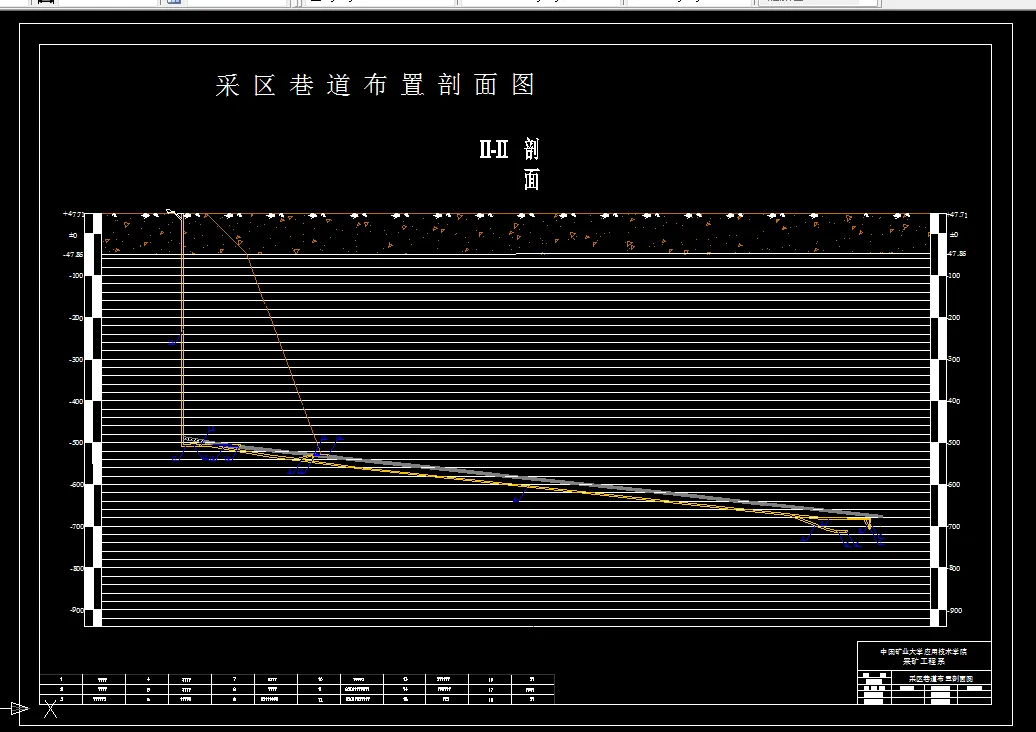Select the 采矿工程系 text in title block
This screenshot has width=1036, height=732.
point(924,661)
